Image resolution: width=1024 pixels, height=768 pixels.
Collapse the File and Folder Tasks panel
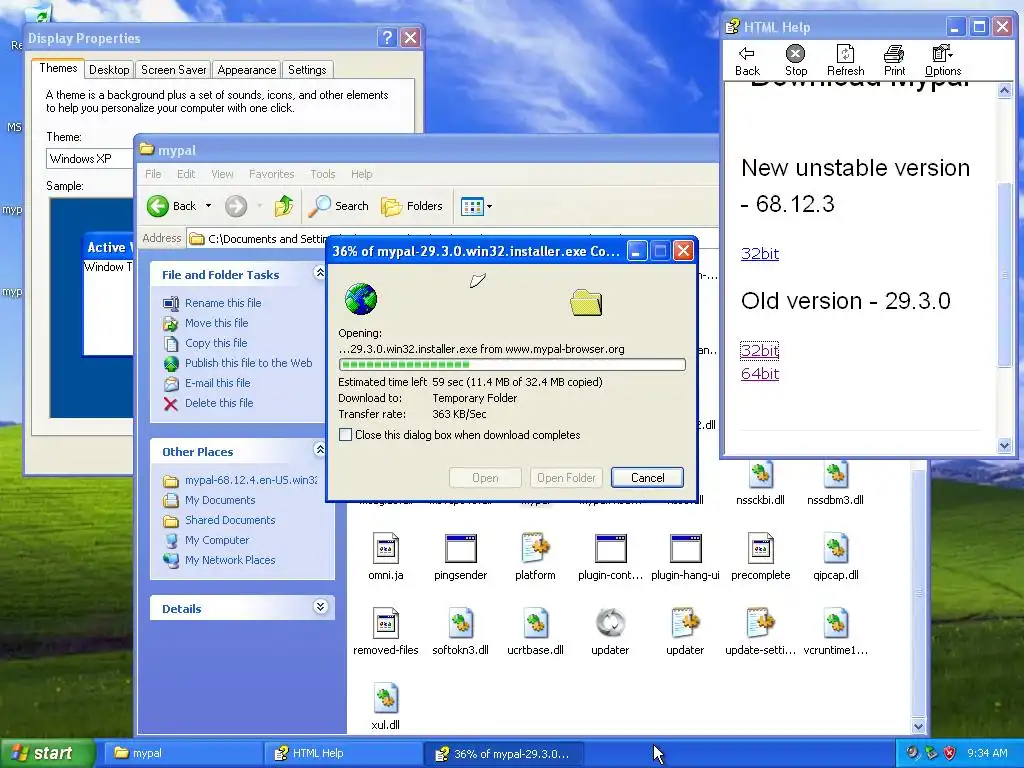[319, 272]
